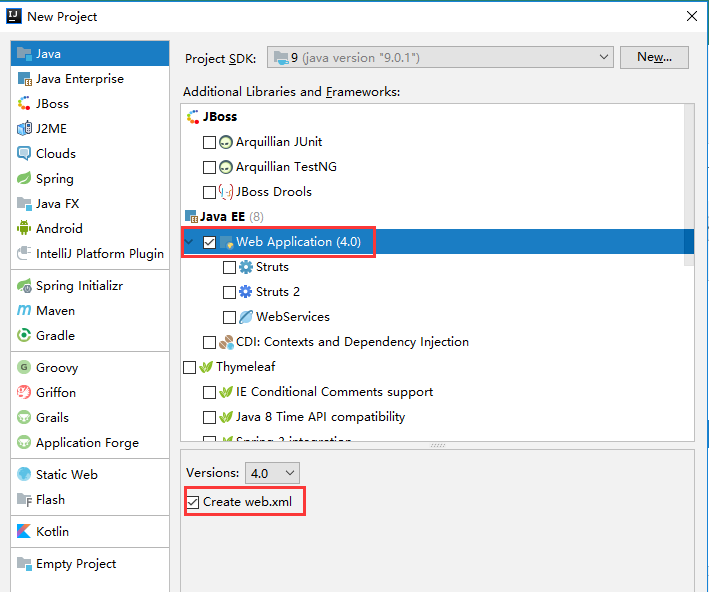Image resolution: width=709 pixels, height=592 pixels.
Task: Click the Thymeleaf leaf icon
Action: tap(206, 367)
